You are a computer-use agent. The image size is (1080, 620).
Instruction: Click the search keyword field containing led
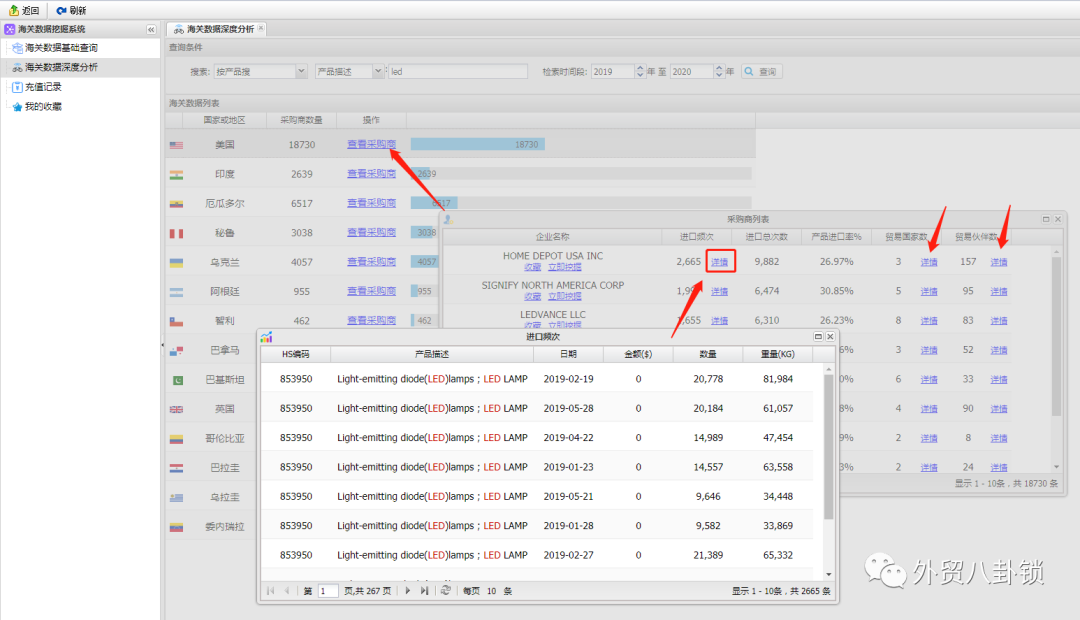pos(458,71)
